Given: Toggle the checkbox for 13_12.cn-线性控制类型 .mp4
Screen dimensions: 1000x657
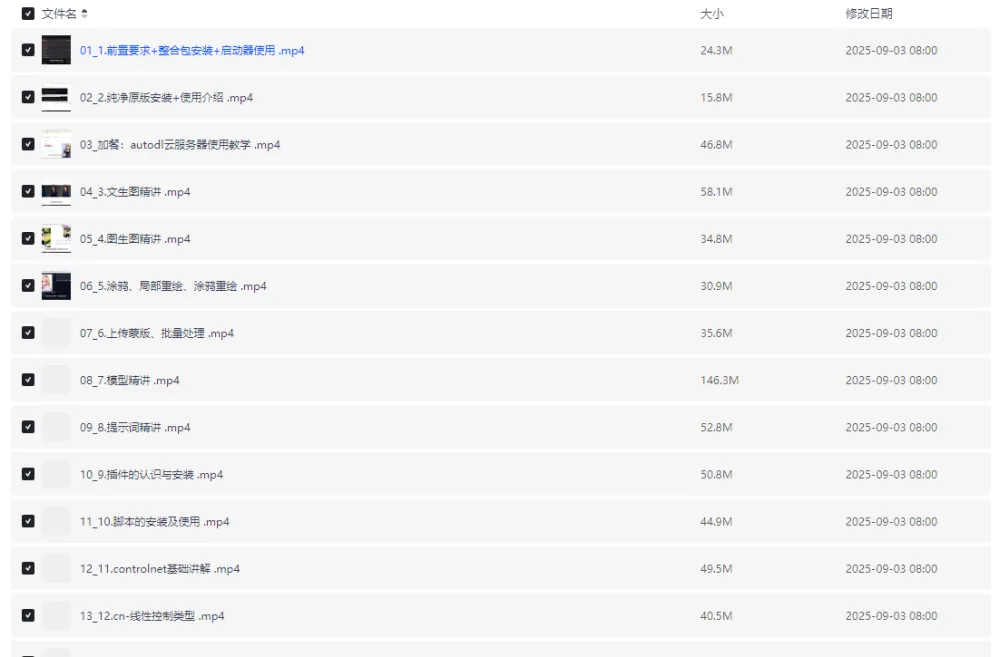Looking at the screenshot, I should (x=28, y=616).
